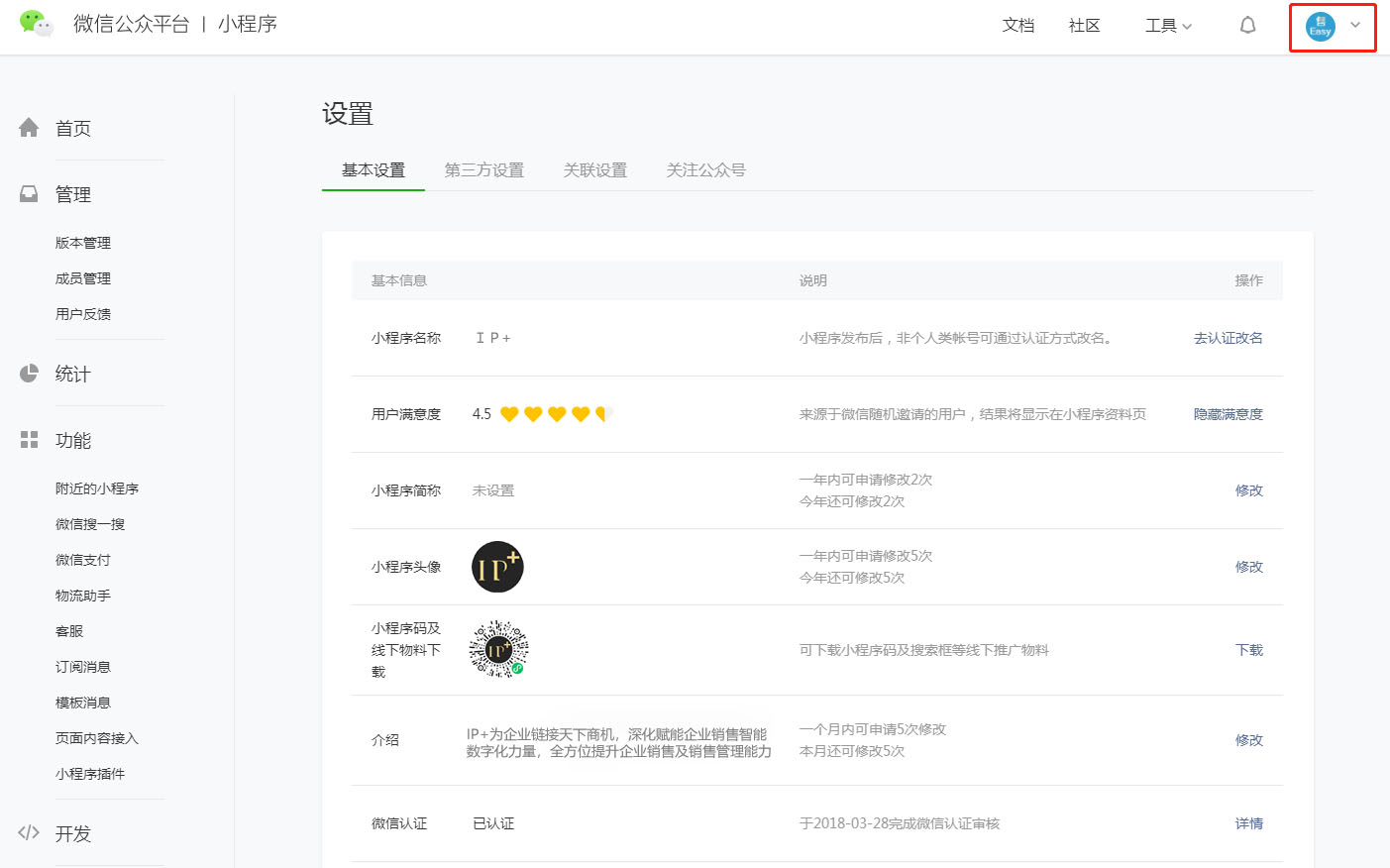Click the pie chart icon beside 统计
The height and width of the screenshot is (868, 1390).
pyautogui.click(x=29, y=374)
